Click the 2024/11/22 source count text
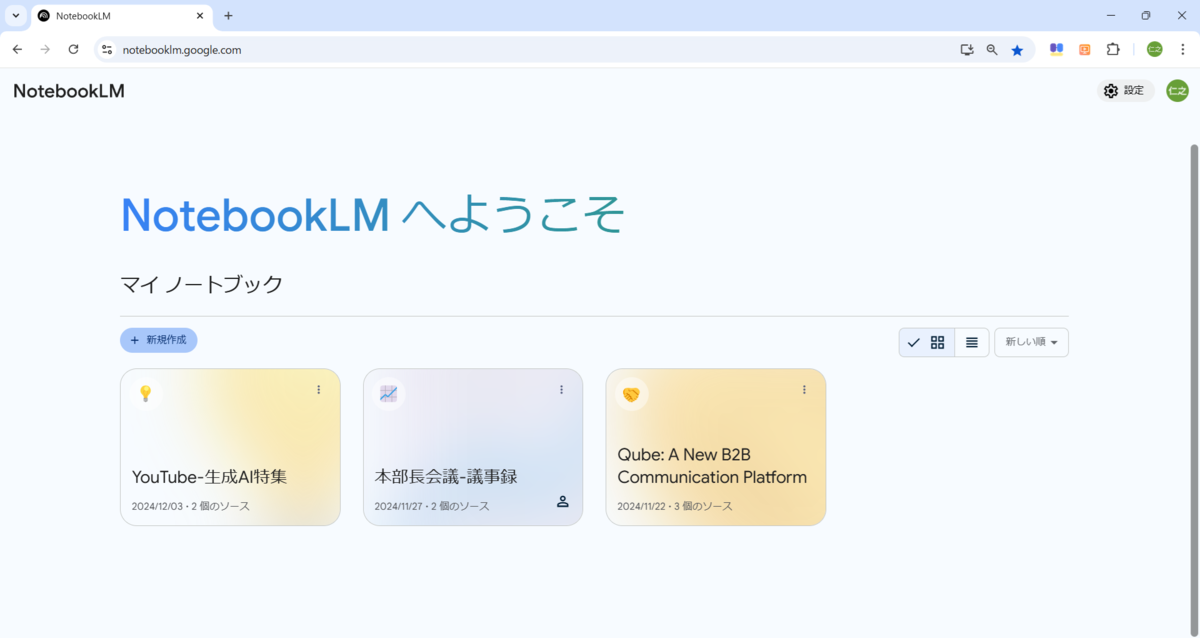The height and width of the screenshot is (638, 1200). pos(675,506)
